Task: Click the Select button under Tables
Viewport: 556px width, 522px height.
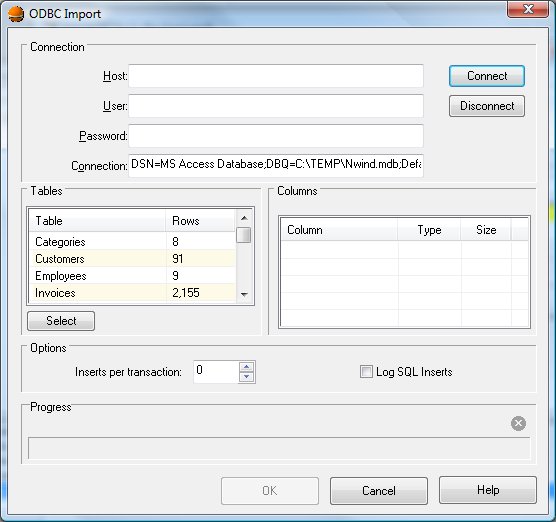Action: coord(61,321)
